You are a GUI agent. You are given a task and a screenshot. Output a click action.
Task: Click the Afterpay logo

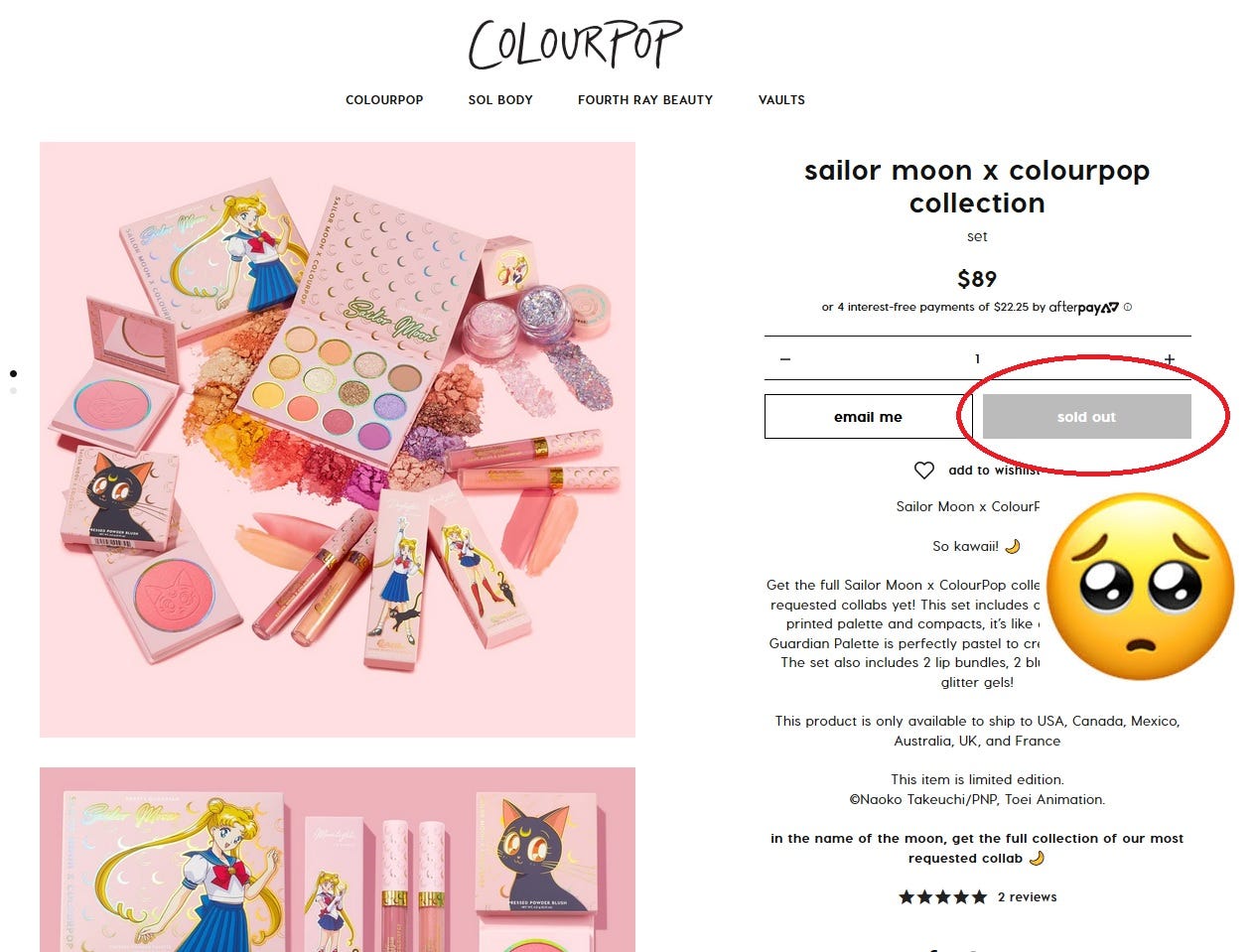point(1084,307)
